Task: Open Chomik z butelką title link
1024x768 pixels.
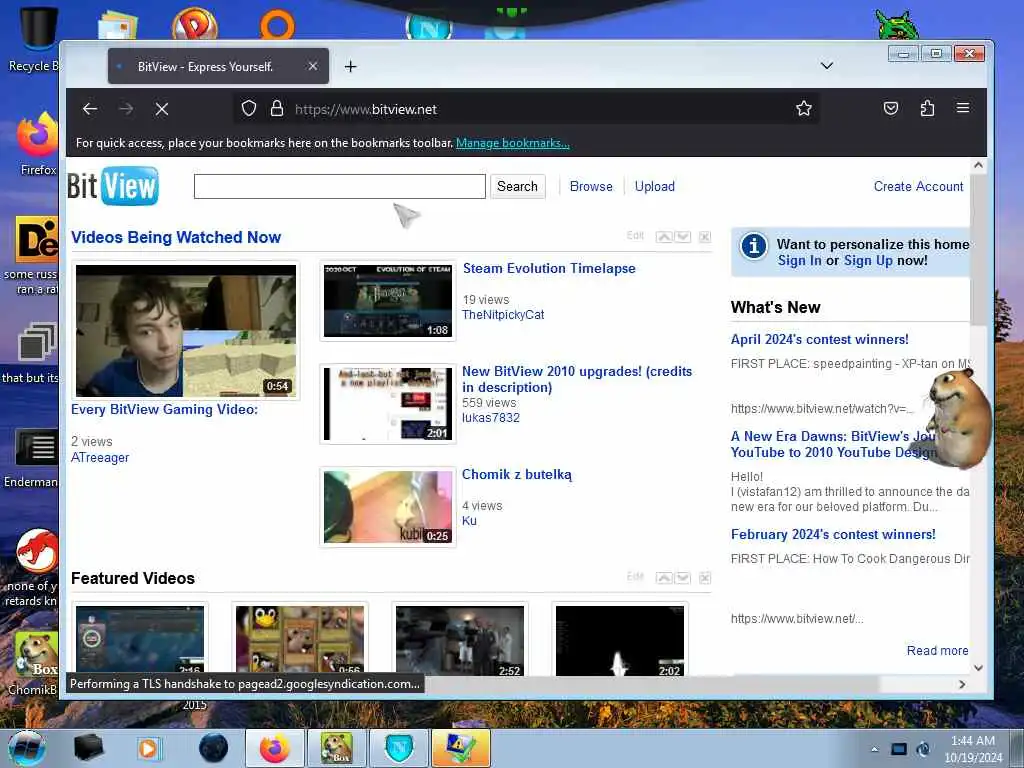Action: tap(517, 475)
